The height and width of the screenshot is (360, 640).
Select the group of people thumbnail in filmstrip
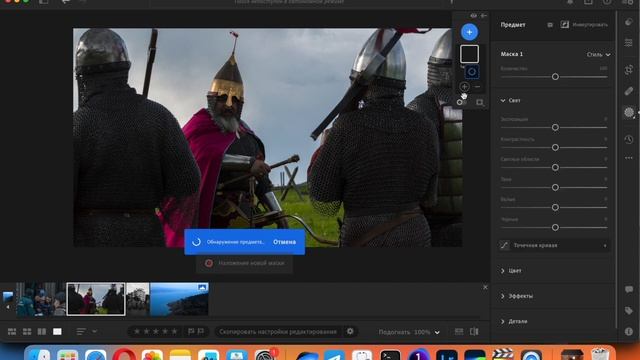pyautogui.click(x=40, y=299)
